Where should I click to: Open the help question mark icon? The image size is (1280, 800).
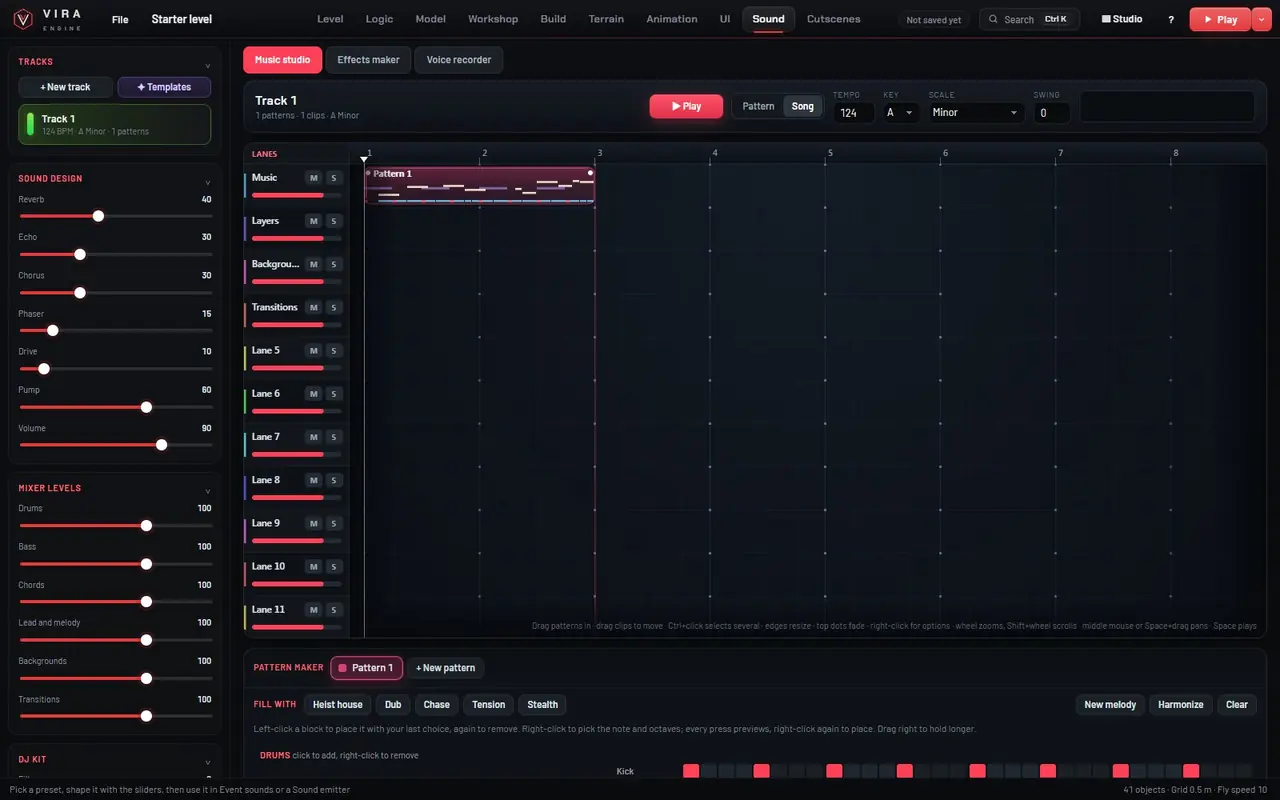click(1171, 19)
